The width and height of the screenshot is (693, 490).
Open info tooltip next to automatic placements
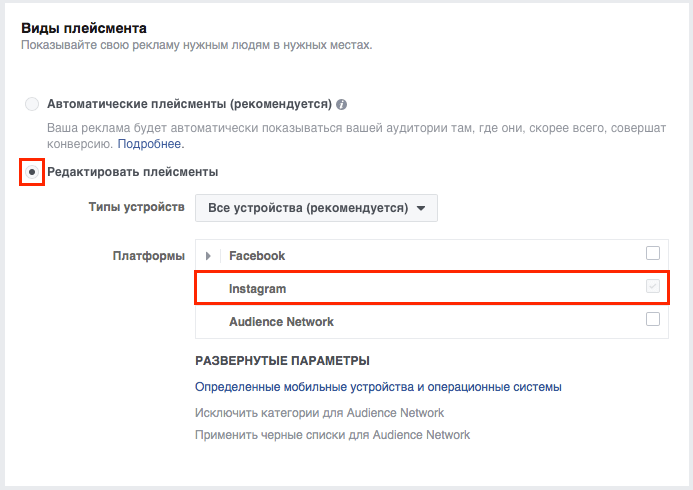pyautogui.click(x=341, y=105)
